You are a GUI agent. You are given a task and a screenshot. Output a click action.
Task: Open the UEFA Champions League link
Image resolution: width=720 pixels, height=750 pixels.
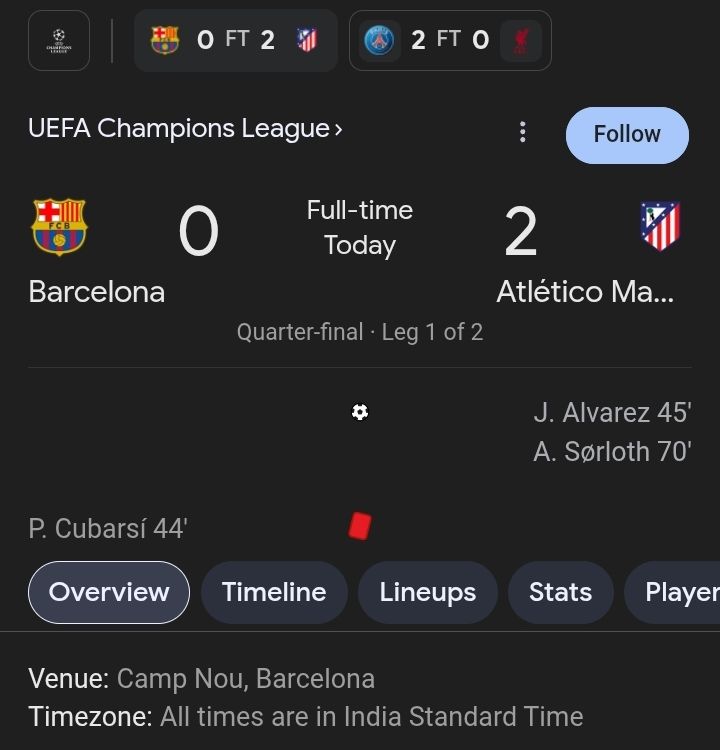point(185,129)
